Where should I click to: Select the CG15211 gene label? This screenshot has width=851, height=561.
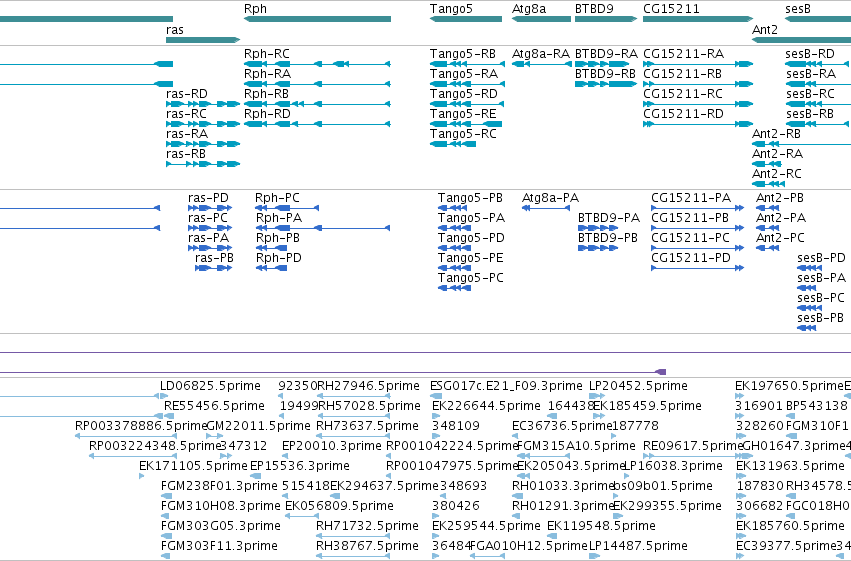[x=671, y=9]
